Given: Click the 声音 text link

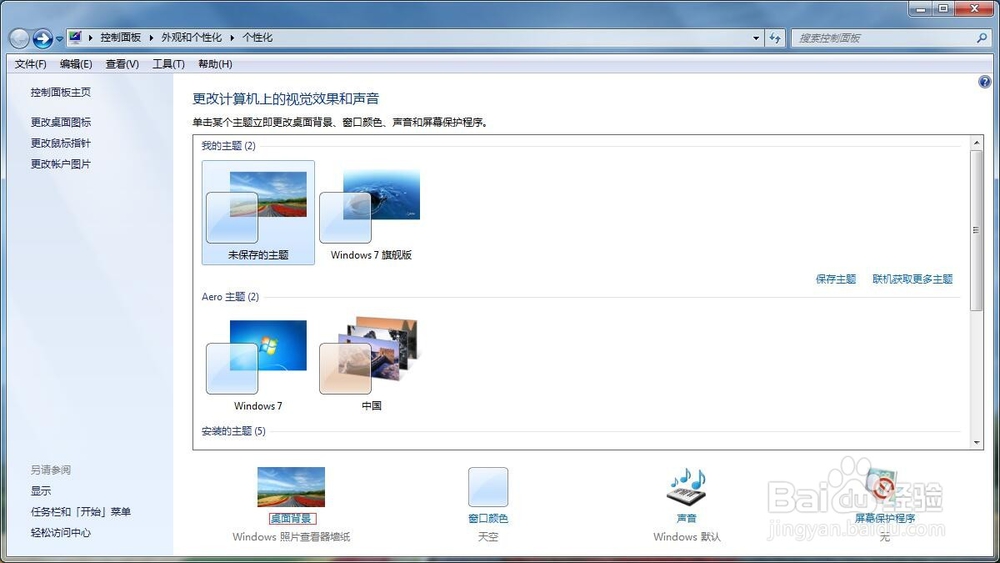Looking at the screenshot, I should click(x=687, y=518).
